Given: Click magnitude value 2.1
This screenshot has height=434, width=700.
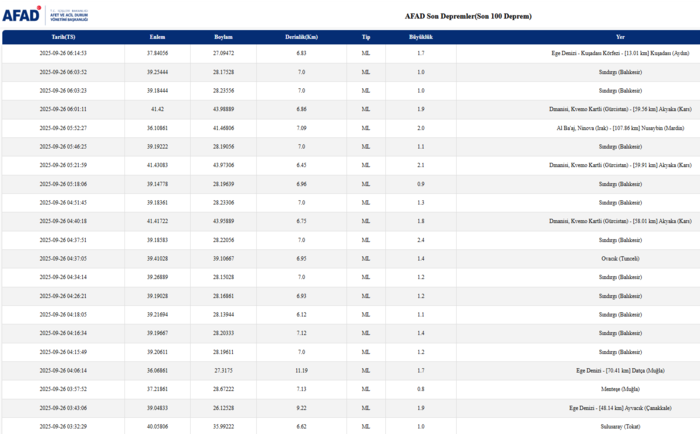Looking at the screenshot, I should point(421,165).
